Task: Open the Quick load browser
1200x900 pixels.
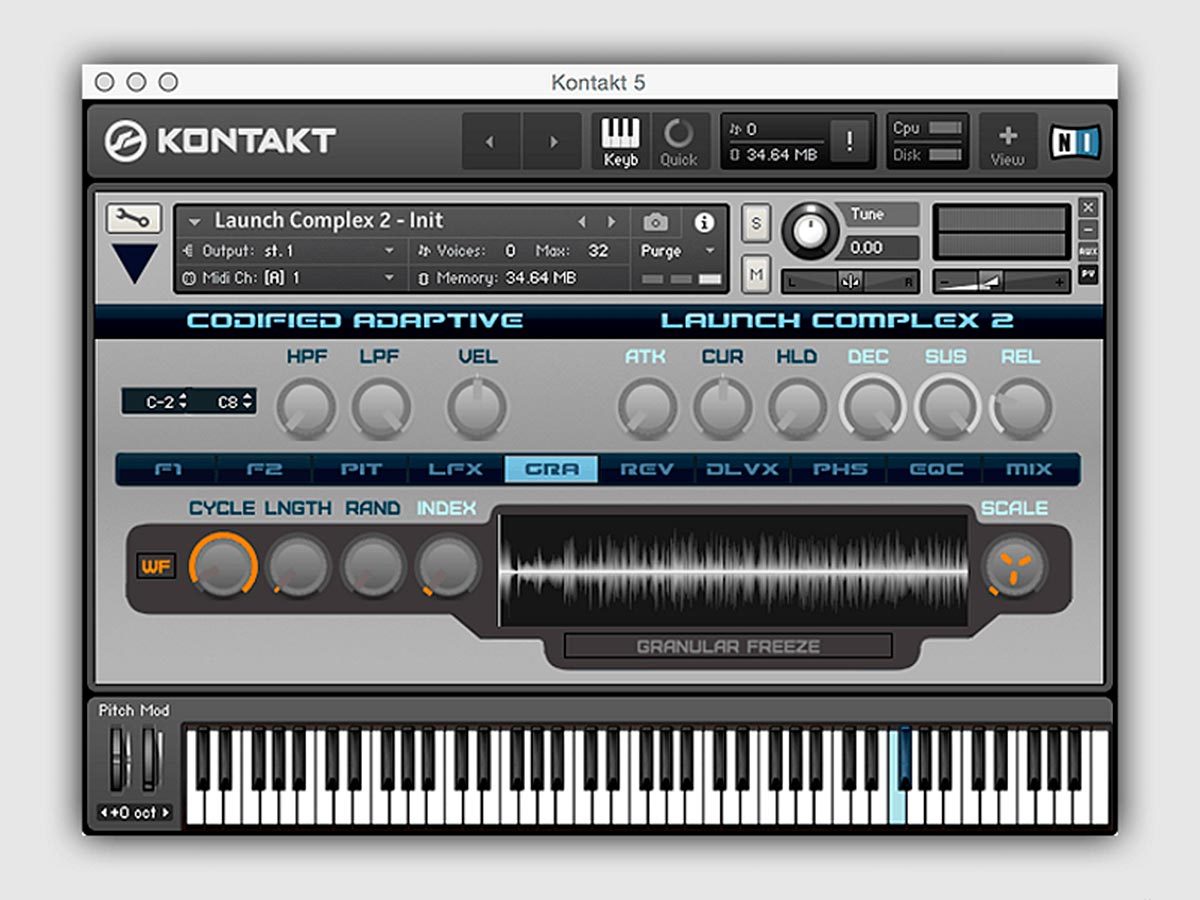Action: click(x=679, y=142)
